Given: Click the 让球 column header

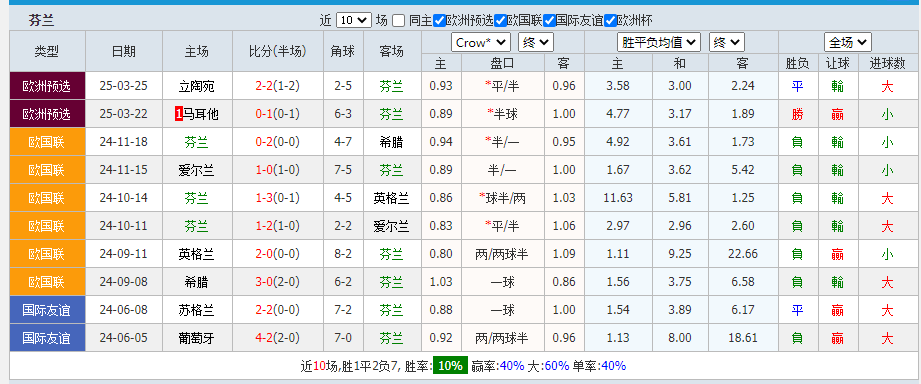Looking at the screenshot, I should (837, 63).
